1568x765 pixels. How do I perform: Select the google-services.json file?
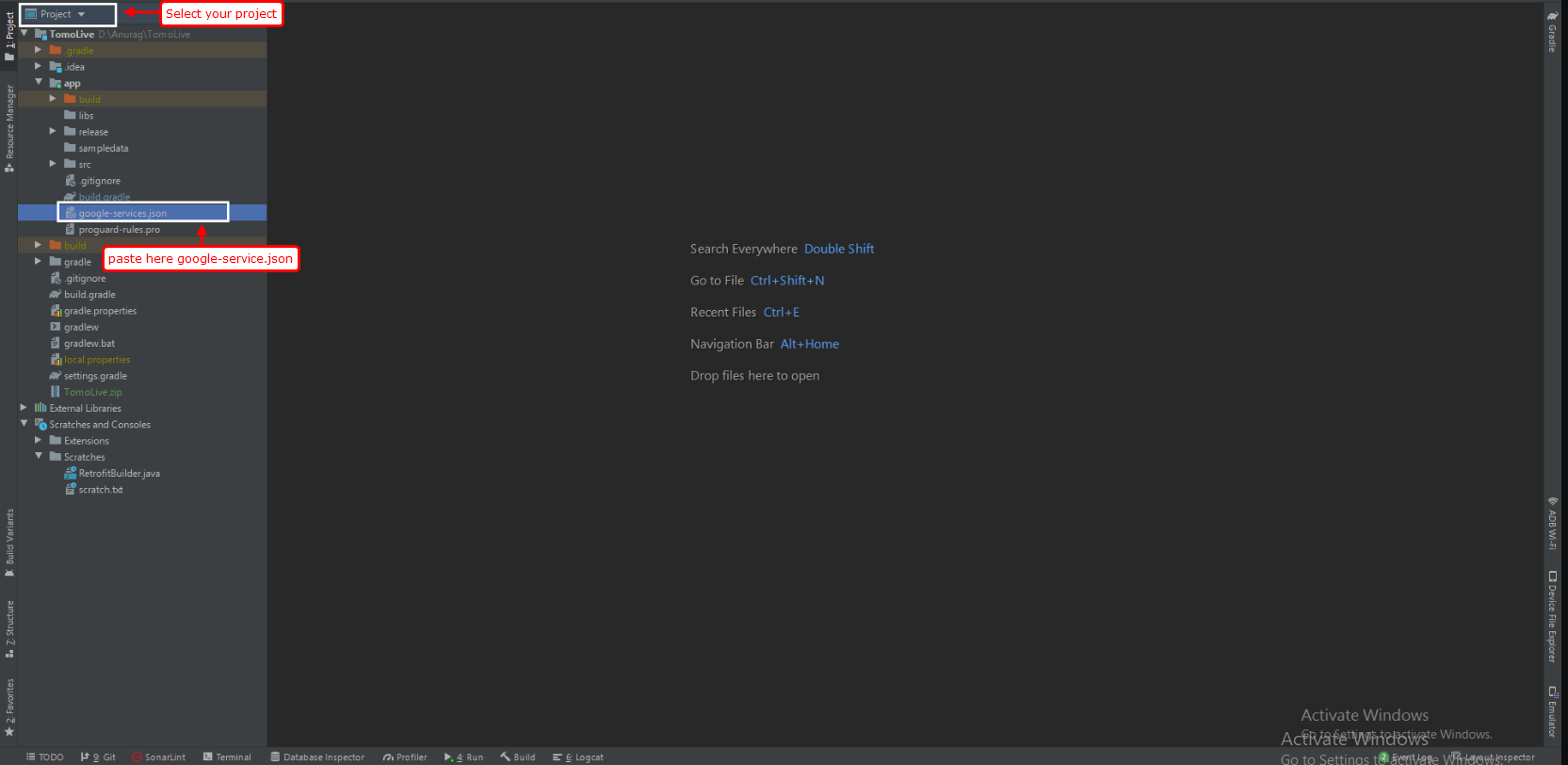point(122,213)
